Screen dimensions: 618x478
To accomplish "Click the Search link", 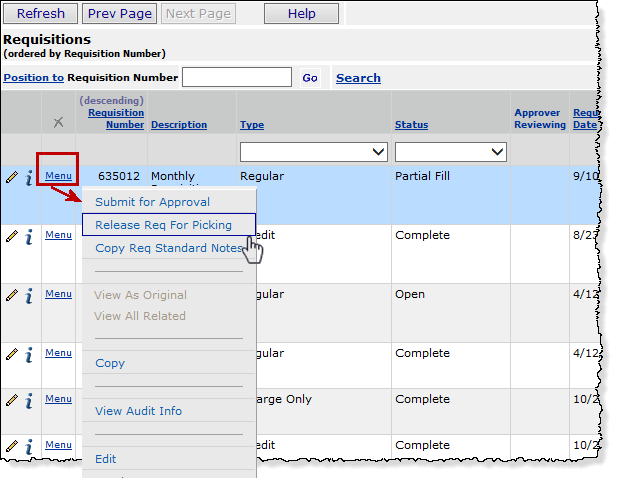I will 358,78.
